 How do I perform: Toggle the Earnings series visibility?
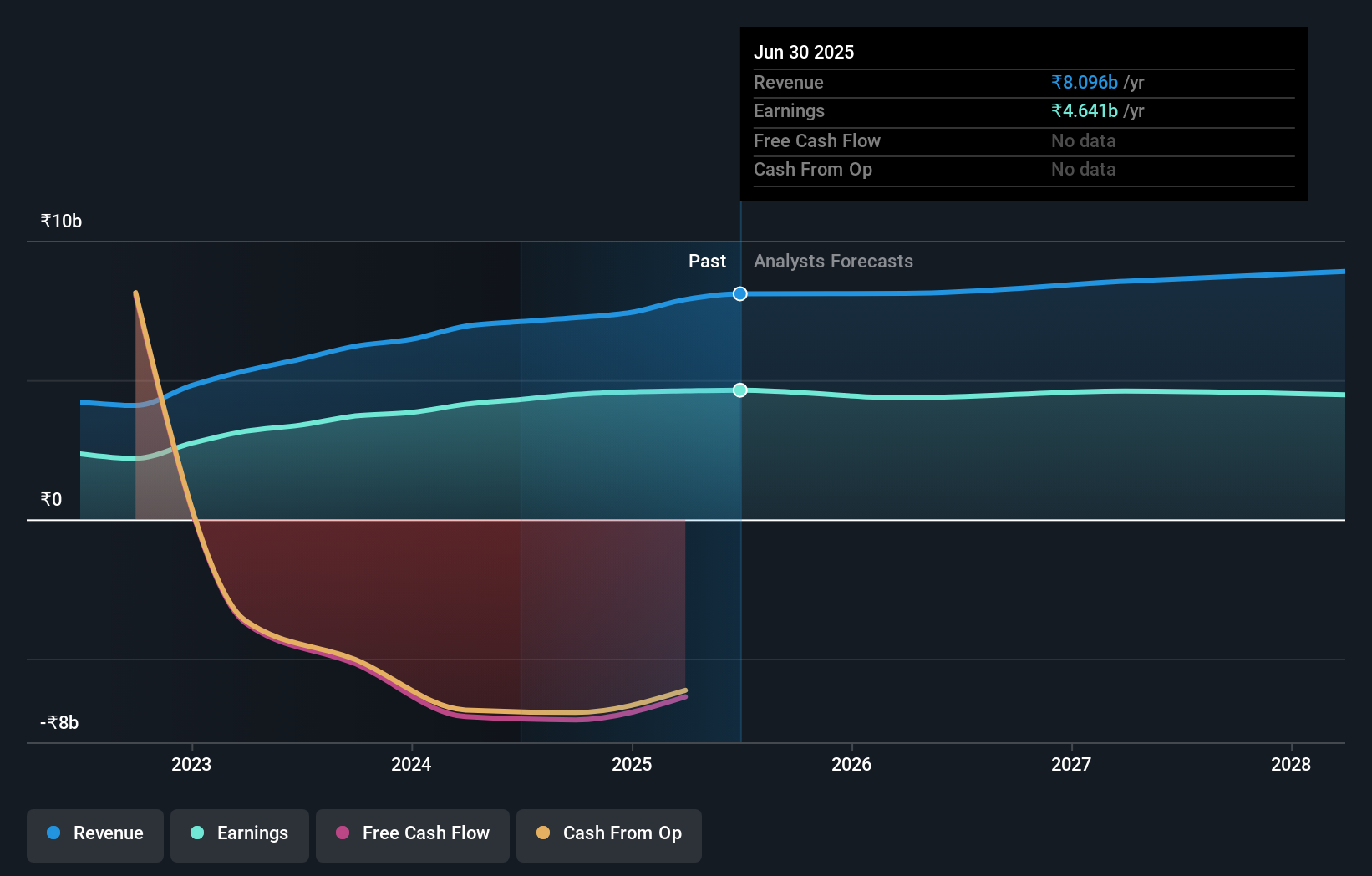[240, 833]
